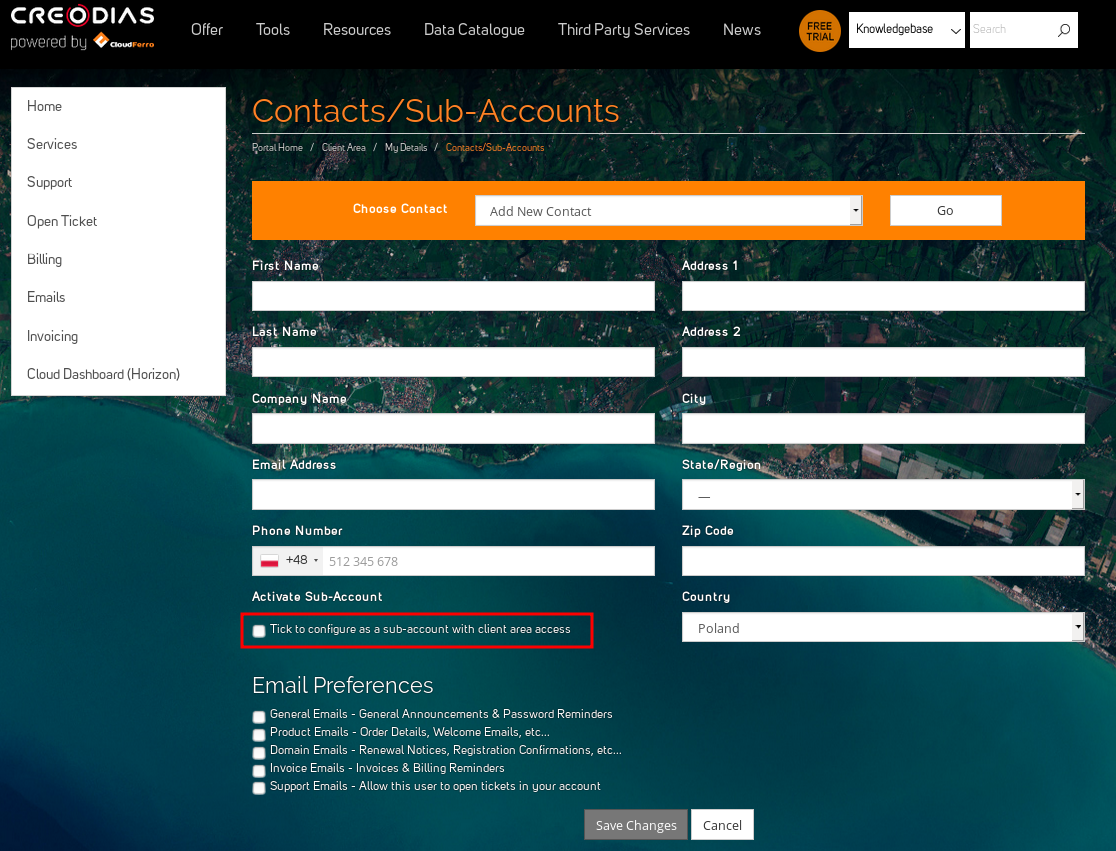Open the Knowledgebase dropdown
Viewport: 1116px width, 851px height.
(x=906, y=30)
